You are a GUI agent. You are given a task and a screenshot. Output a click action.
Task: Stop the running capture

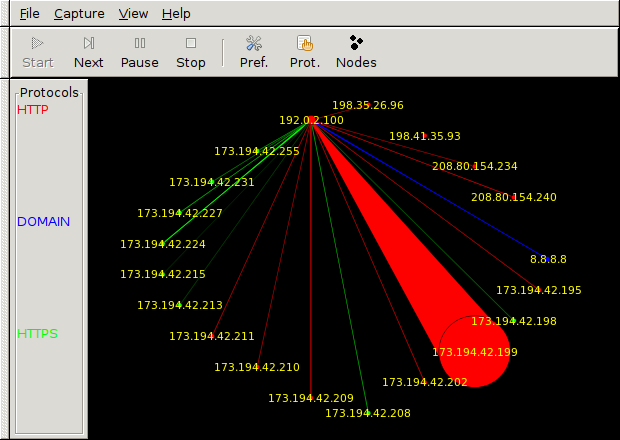click(x=190, y=44)
